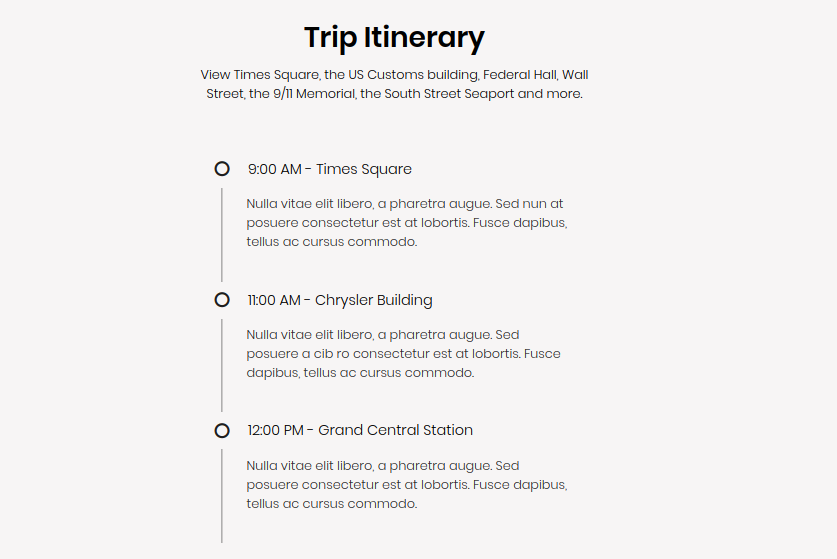The width and height of the screenshot is (837, 559).
Task: Click the circle marker beside Grand Central Station
Action: (222, 430)
